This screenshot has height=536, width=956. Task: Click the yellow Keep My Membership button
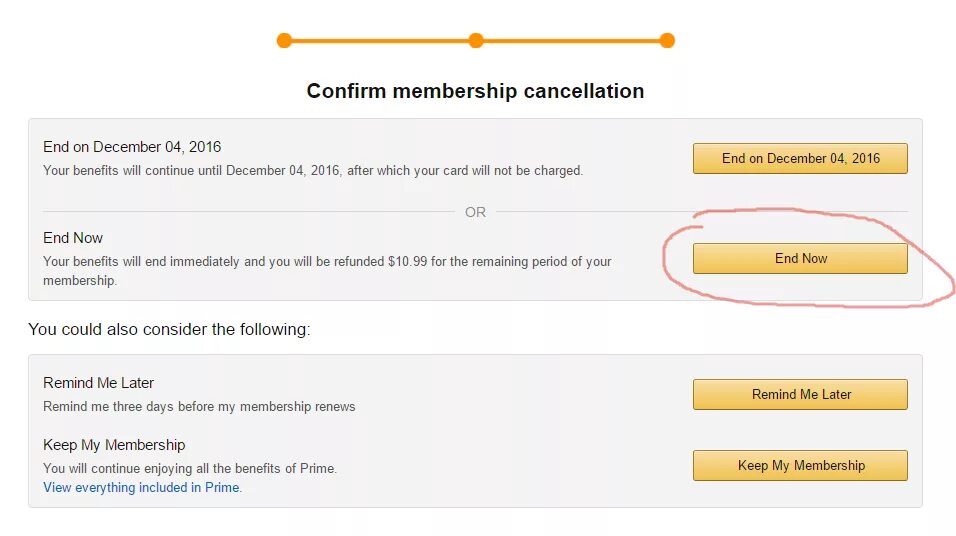tap(800, 465)
